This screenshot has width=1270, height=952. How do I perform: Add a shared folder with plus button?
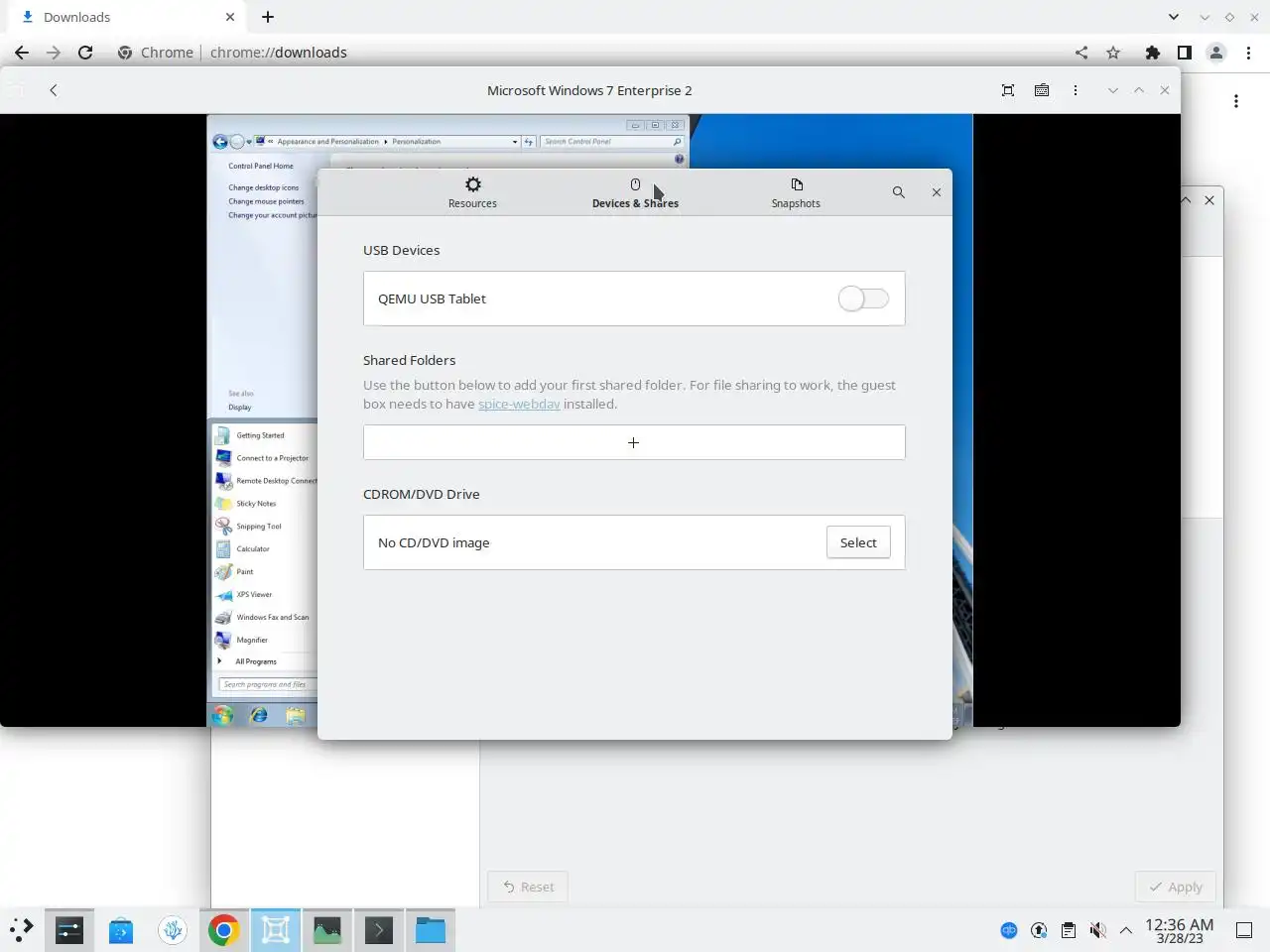[x=634, y=442]
